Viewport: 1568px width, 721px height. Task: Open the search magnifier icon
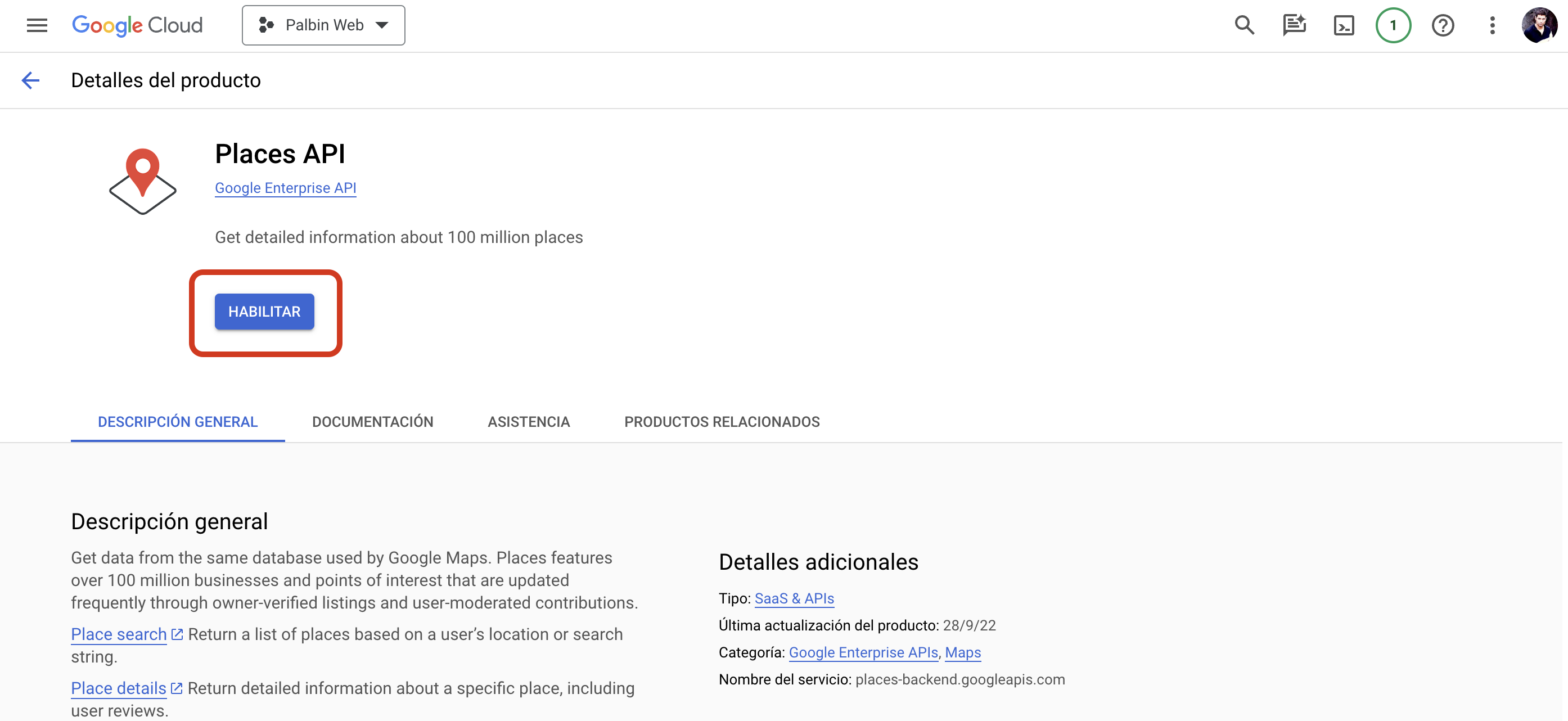pos(1244,25)
